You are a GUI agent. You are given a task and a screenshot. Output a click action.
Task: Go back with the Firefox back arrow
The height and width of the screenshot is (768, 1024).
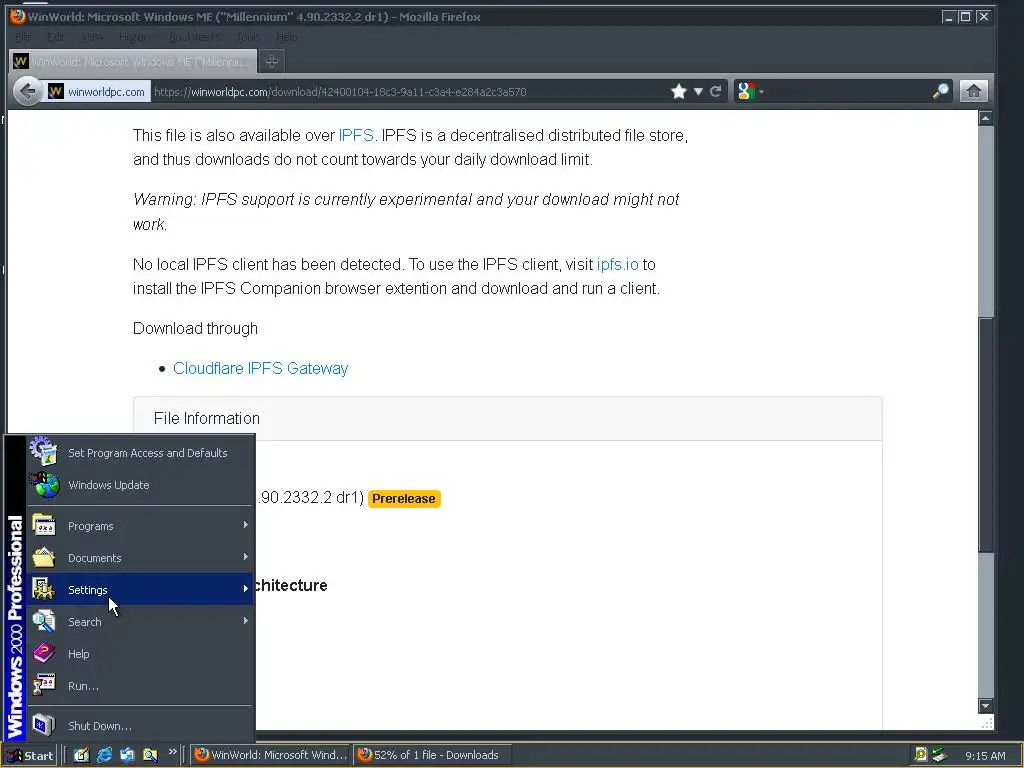coord(27,91)
